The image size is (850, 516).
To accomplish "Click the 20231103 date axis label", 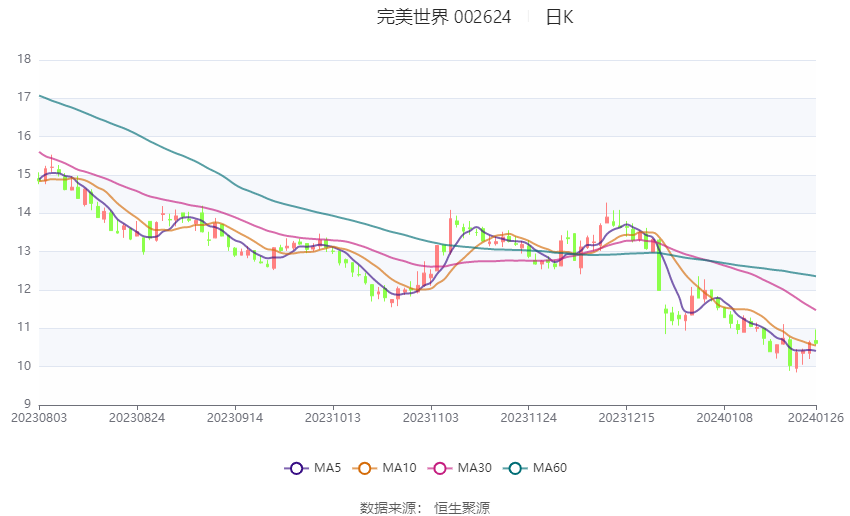I will click(431, 418).
